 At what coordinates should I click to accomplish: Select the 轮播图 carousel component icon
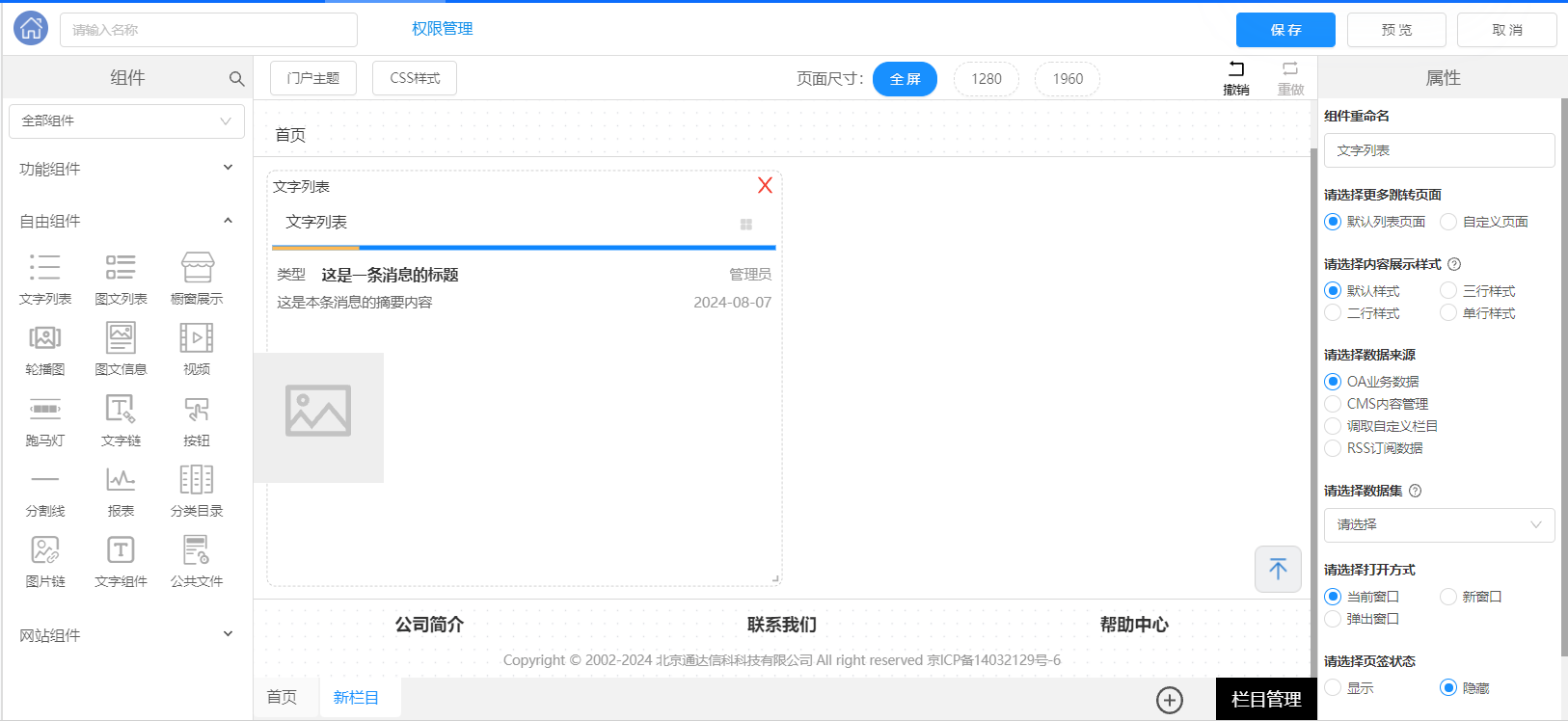pos(45,338)
